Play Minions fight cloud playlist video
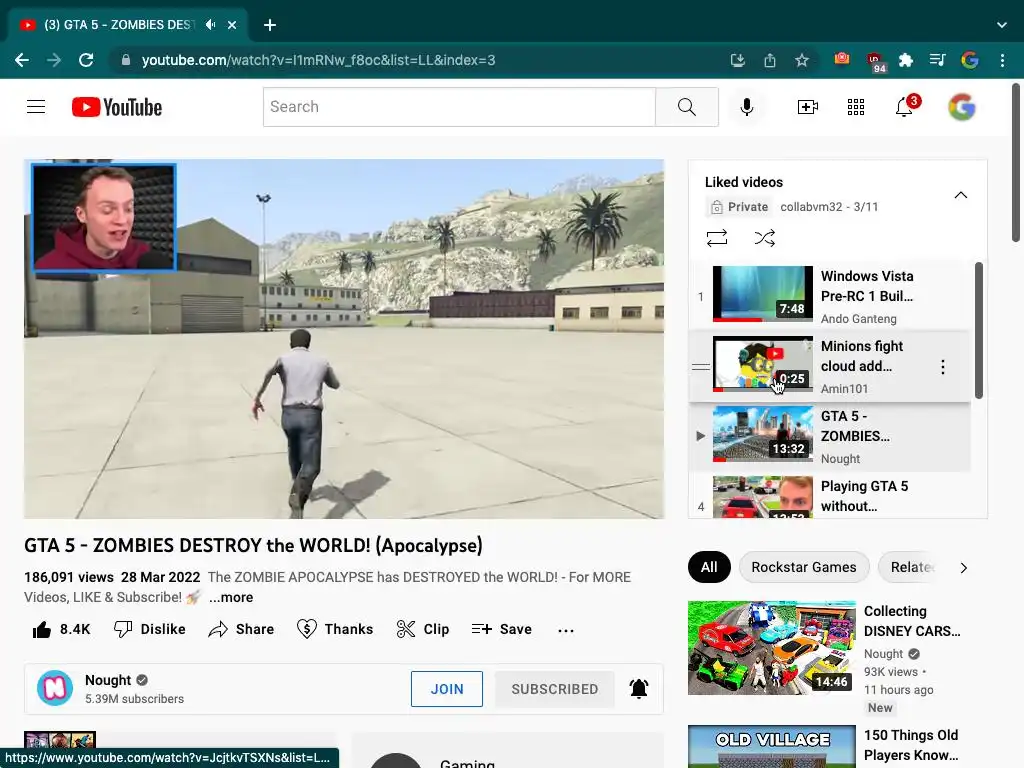 pyautogui.click(x=829, y=366)
